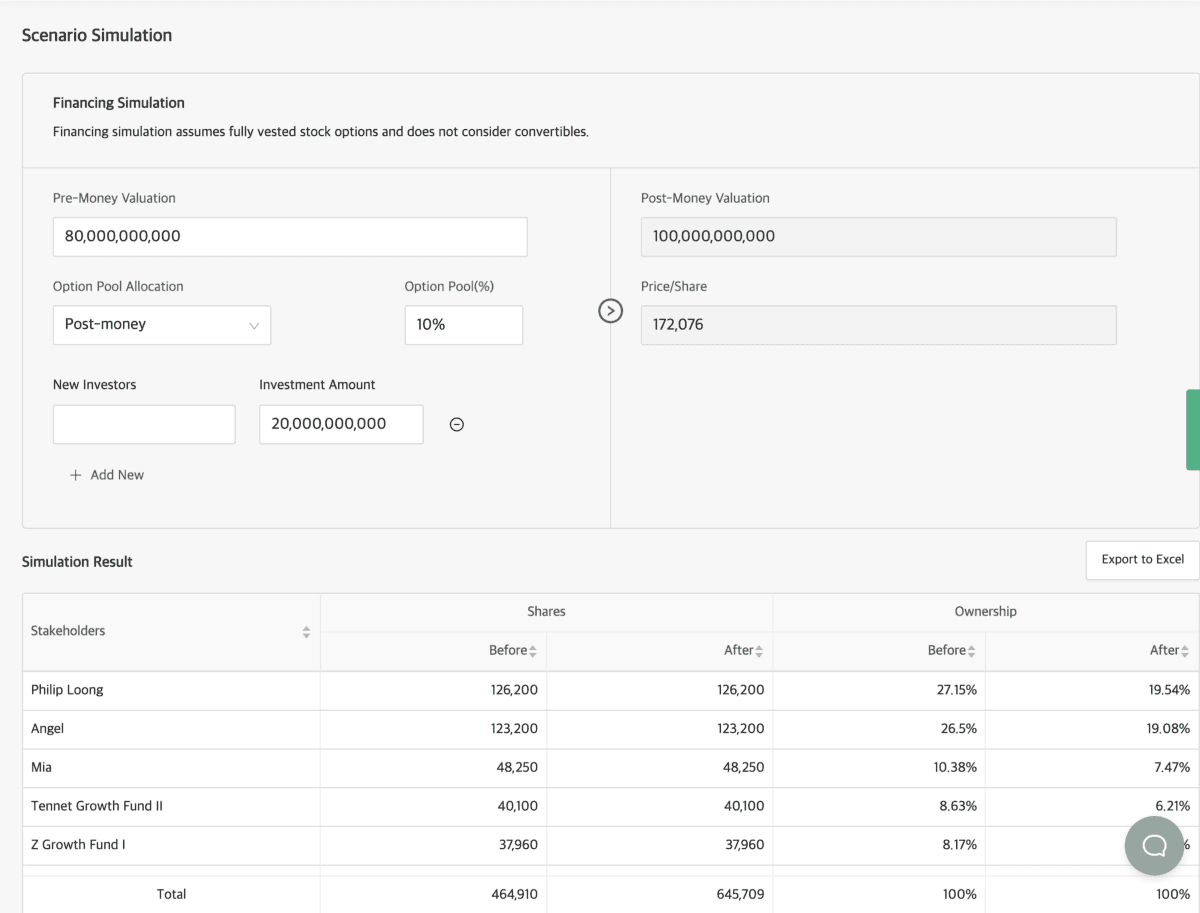Click Mia's 7.47% after ownership
The width and height of the screenshot is (1200, 913).
1171,769
